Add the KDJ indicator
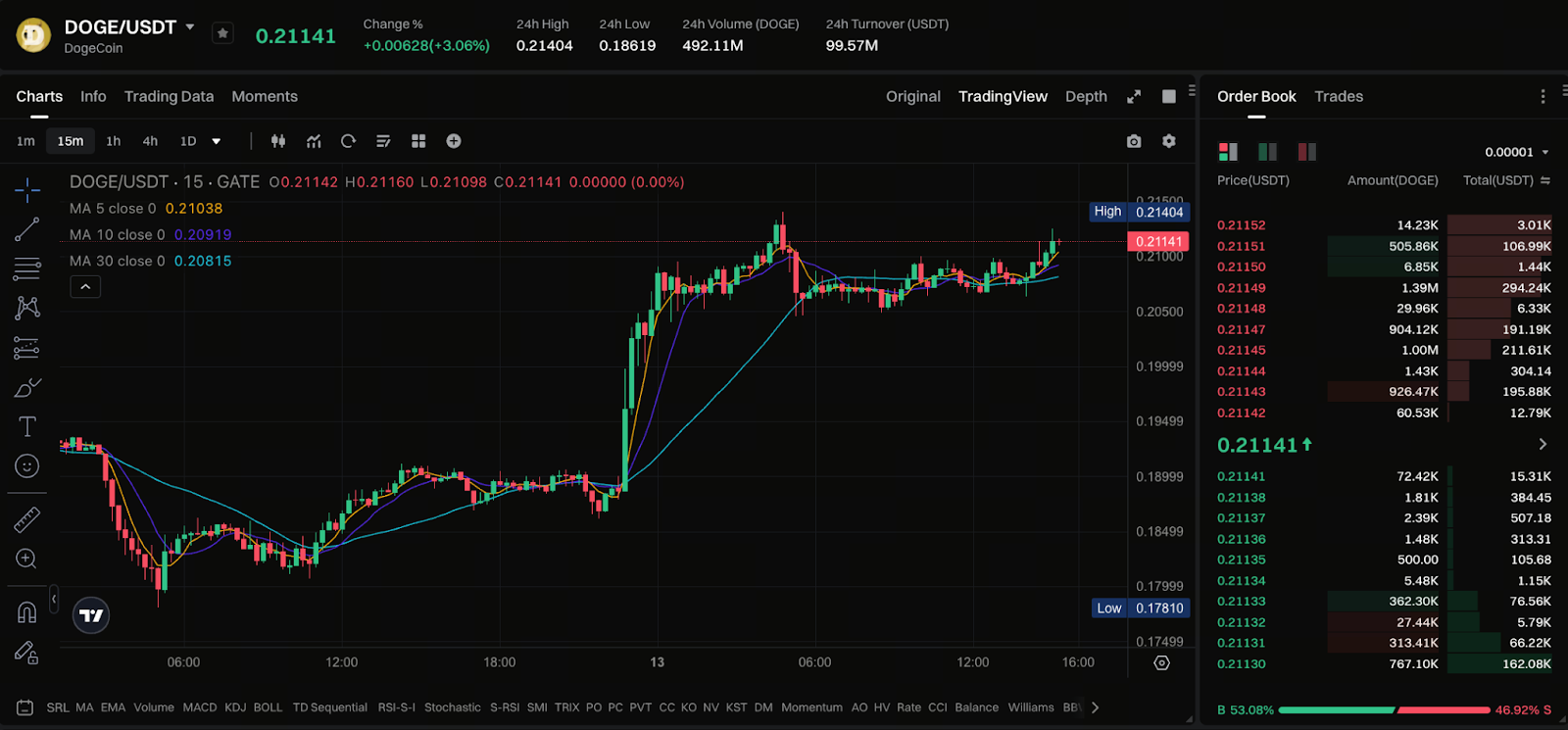Viewport: 1568px width, 730px height. [235, 707]
